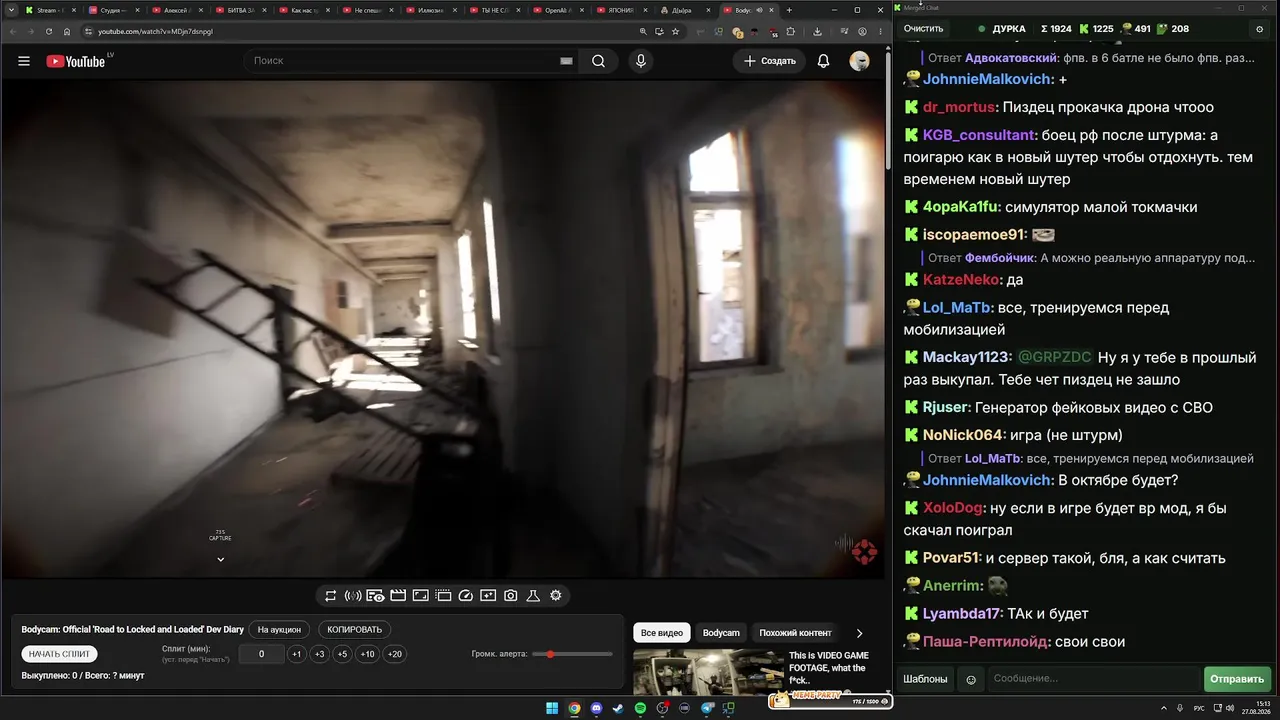Click the clapperboard icon in video toolbar
Viewport: 1280px width, 720px height.
pos(398,596)
